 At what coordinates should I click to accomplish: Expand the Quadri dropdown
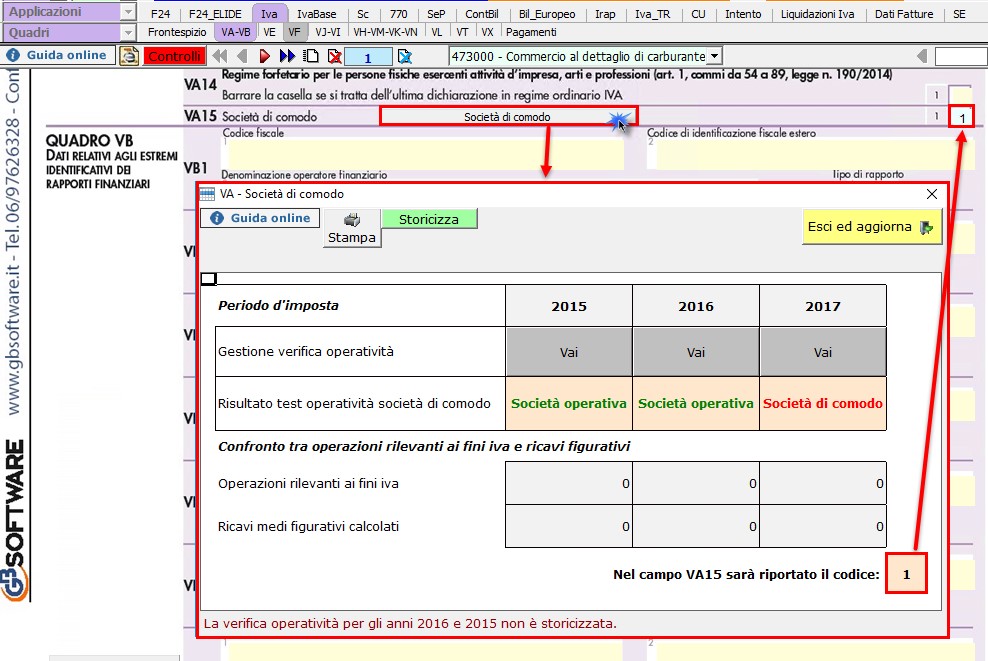tap(128, 32)
